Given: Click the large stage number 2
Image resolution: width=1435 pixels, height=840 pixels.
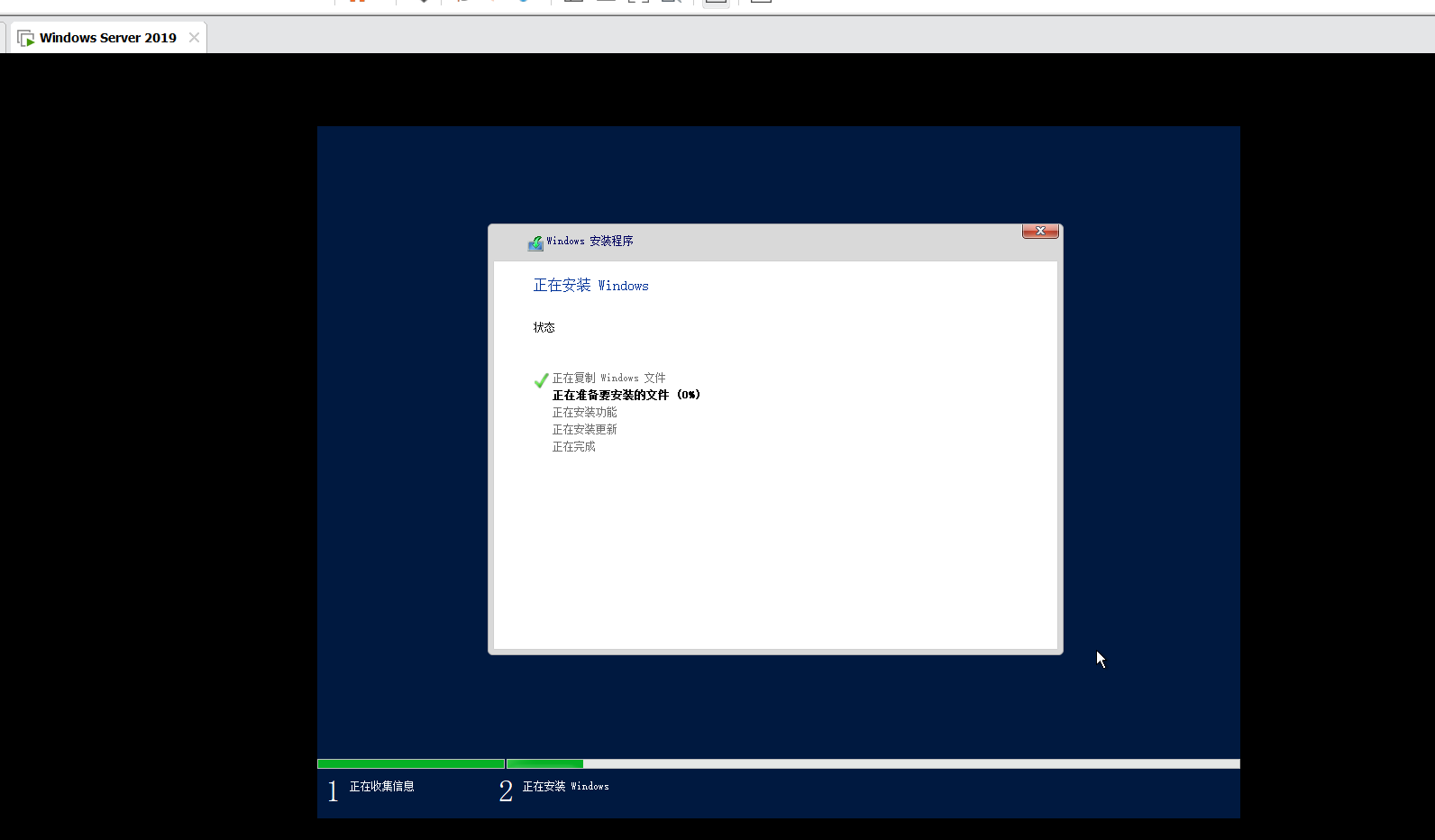Looking at the screenshot, I should click(506, 791).
